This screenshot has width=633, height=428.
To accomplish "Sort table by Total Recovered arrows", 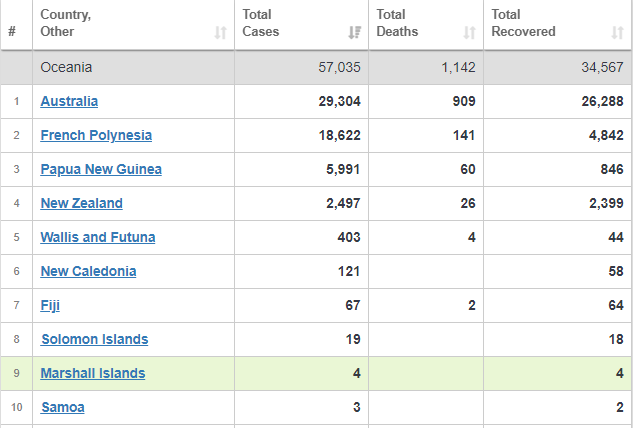I will [617, 32].
